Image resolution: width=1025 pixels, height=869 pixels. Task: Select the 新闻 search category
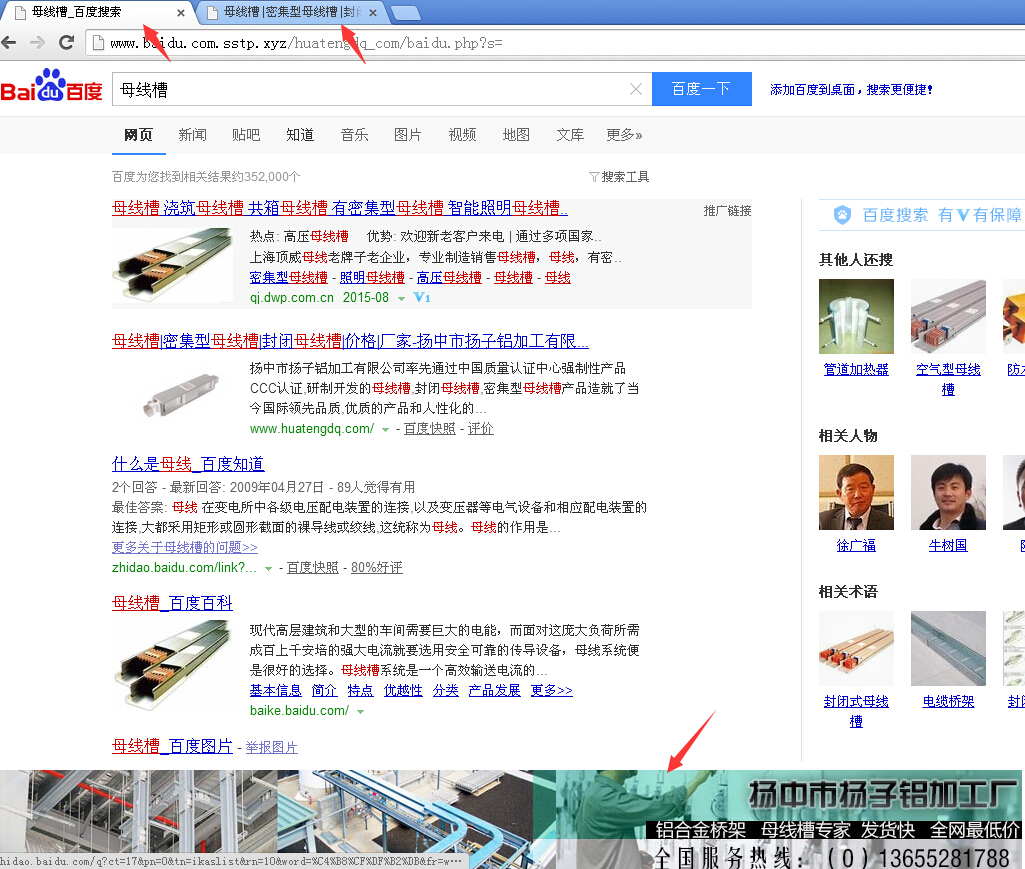coord(192,135)
